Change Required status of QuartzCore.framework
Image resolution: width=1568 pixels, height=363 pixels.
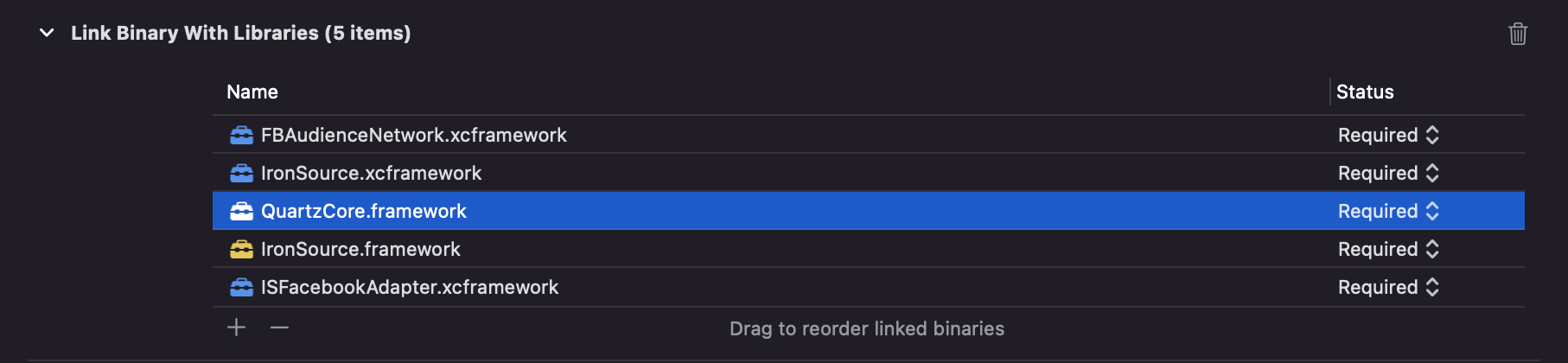(x=1388, y=212)
